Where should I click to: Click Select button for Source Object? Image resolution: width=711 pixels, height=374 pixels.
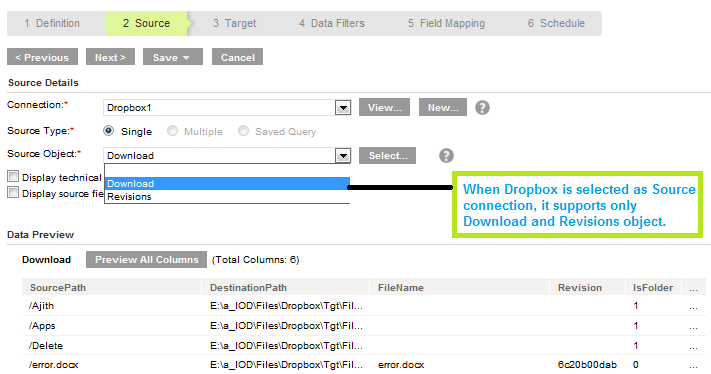point(388,155)
